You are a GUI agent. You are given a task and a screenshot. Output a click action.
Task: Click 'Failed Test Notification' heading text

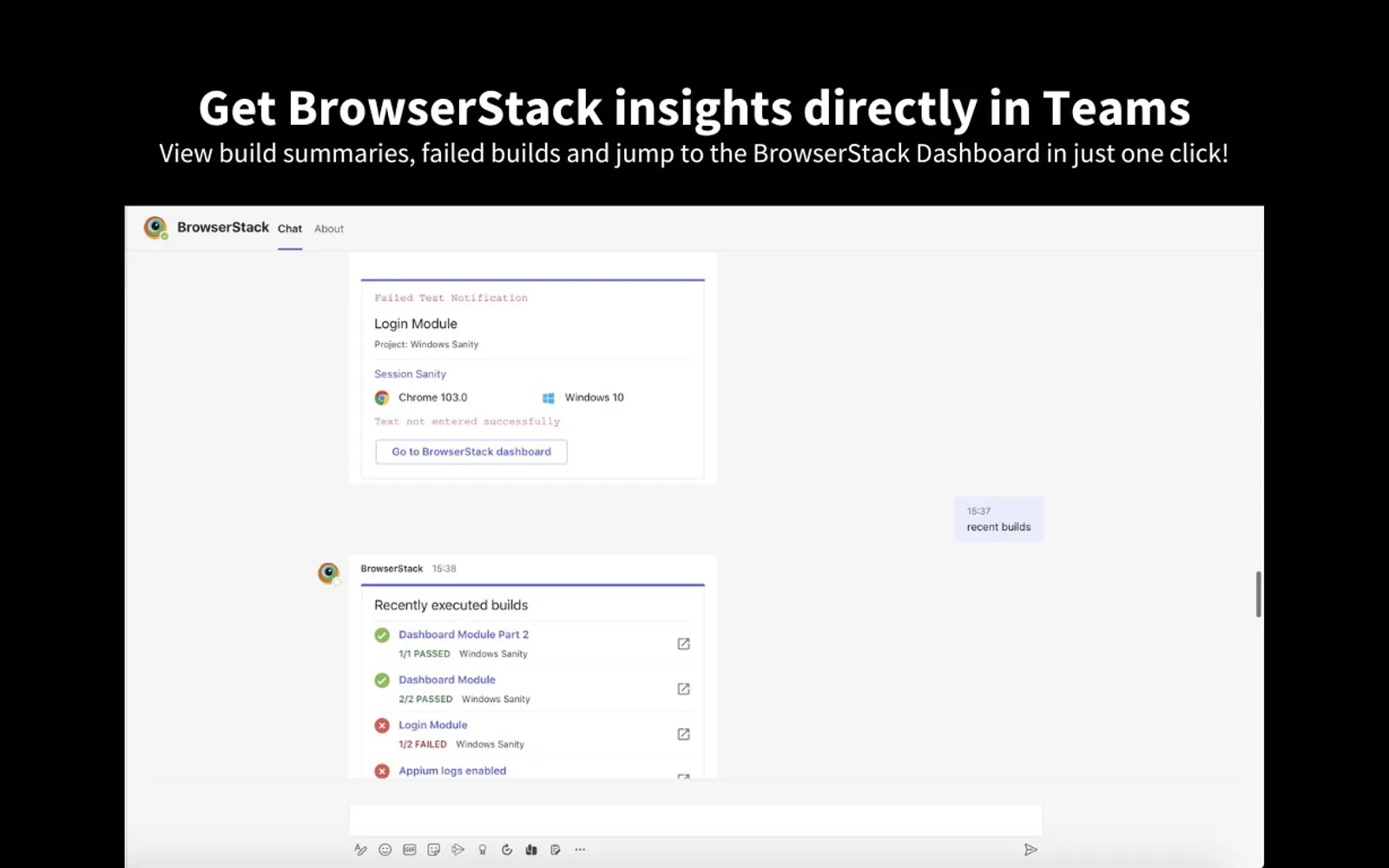[x=451, y=298]
